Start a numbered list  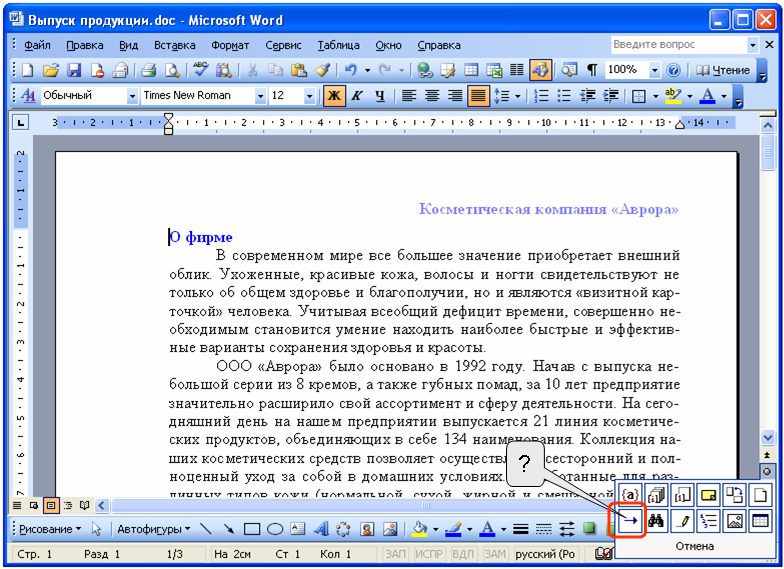click(541, 96)
